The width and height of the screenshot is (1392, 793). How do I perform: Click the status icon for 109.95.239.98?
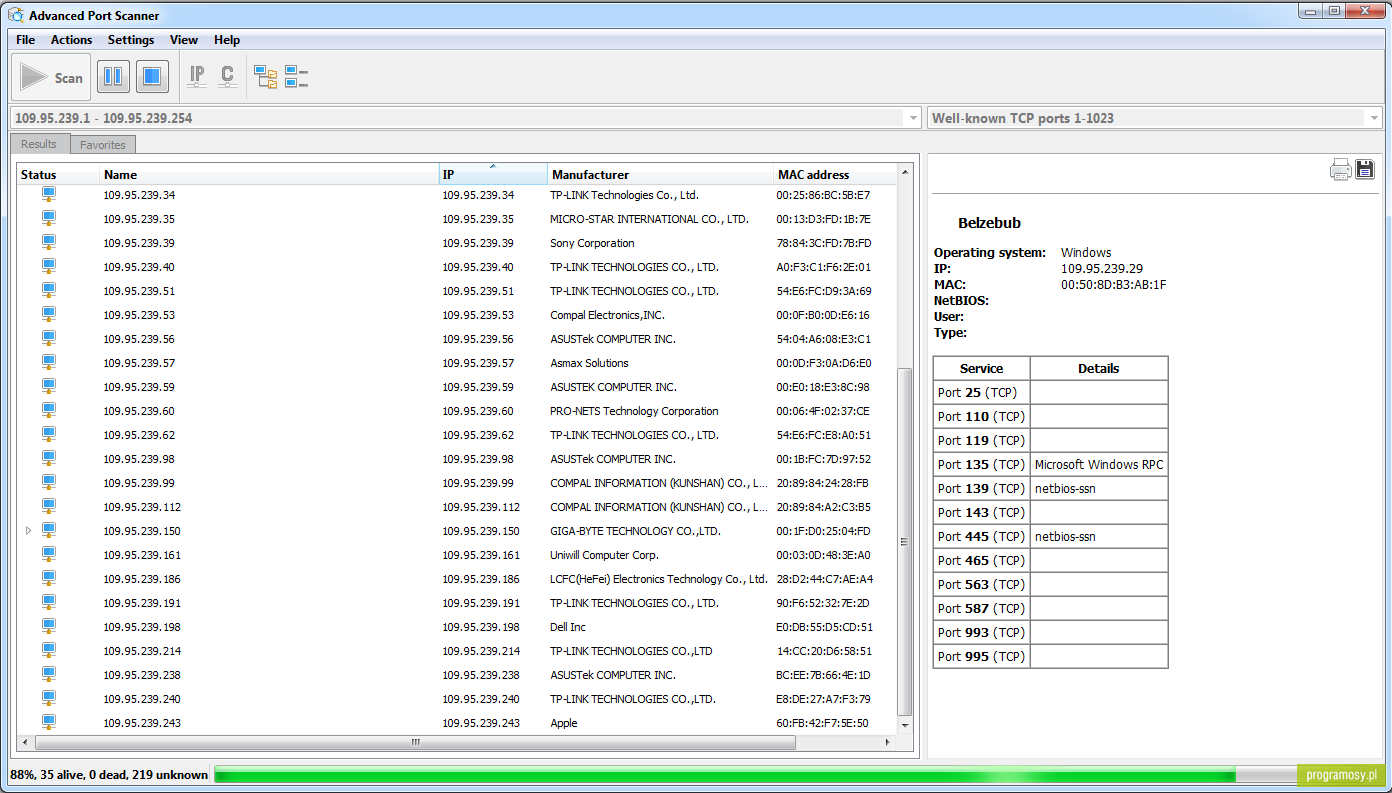48,459
